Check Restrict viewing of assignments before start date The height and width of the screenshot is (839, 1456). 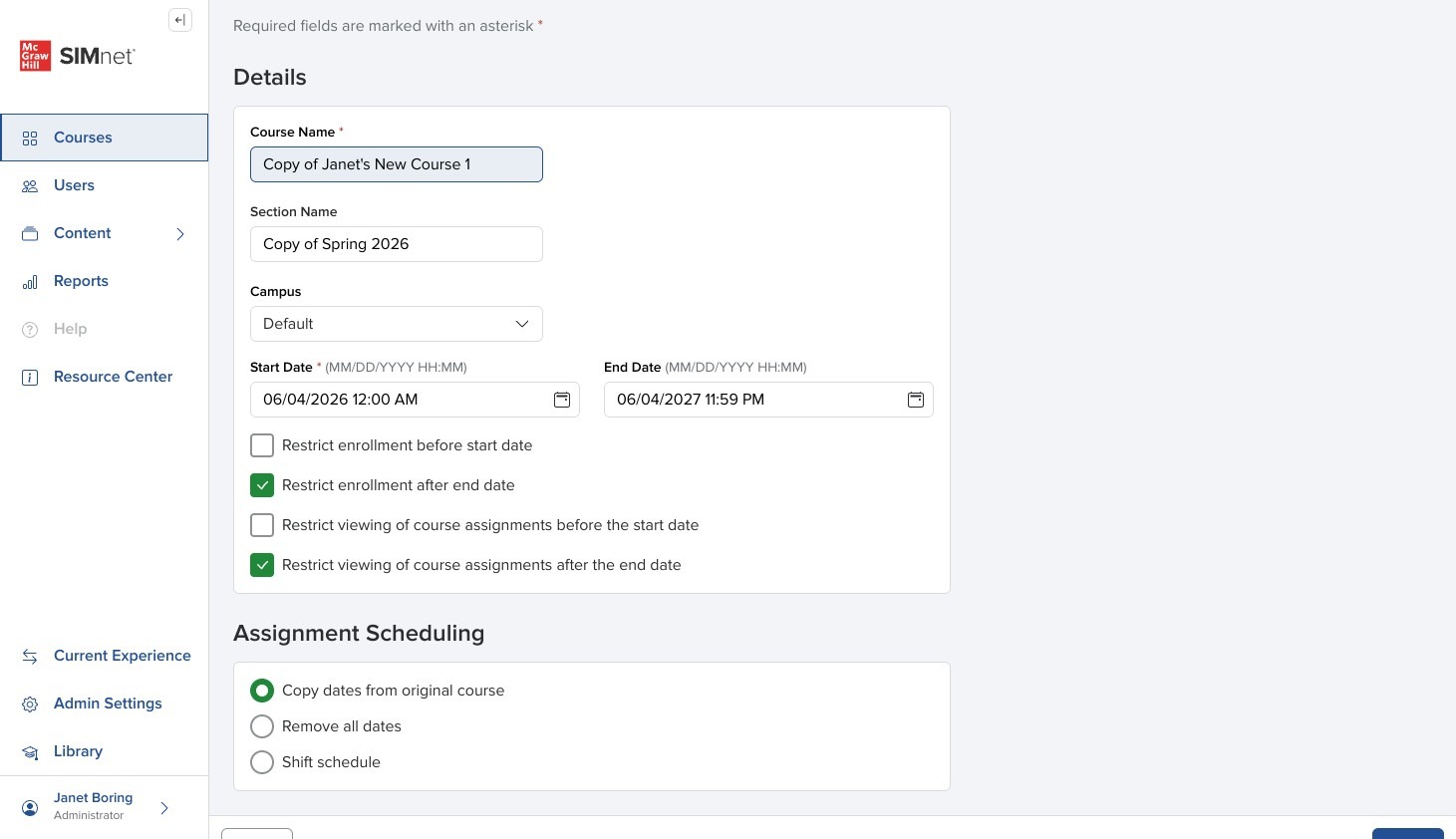click(262, 525)
